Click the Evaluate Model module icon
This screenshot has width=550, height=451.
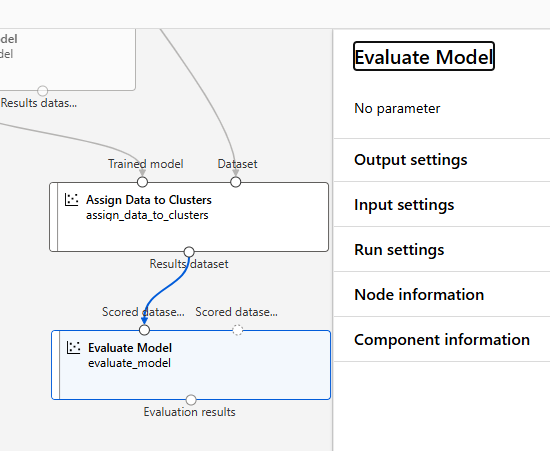(73, 348)
